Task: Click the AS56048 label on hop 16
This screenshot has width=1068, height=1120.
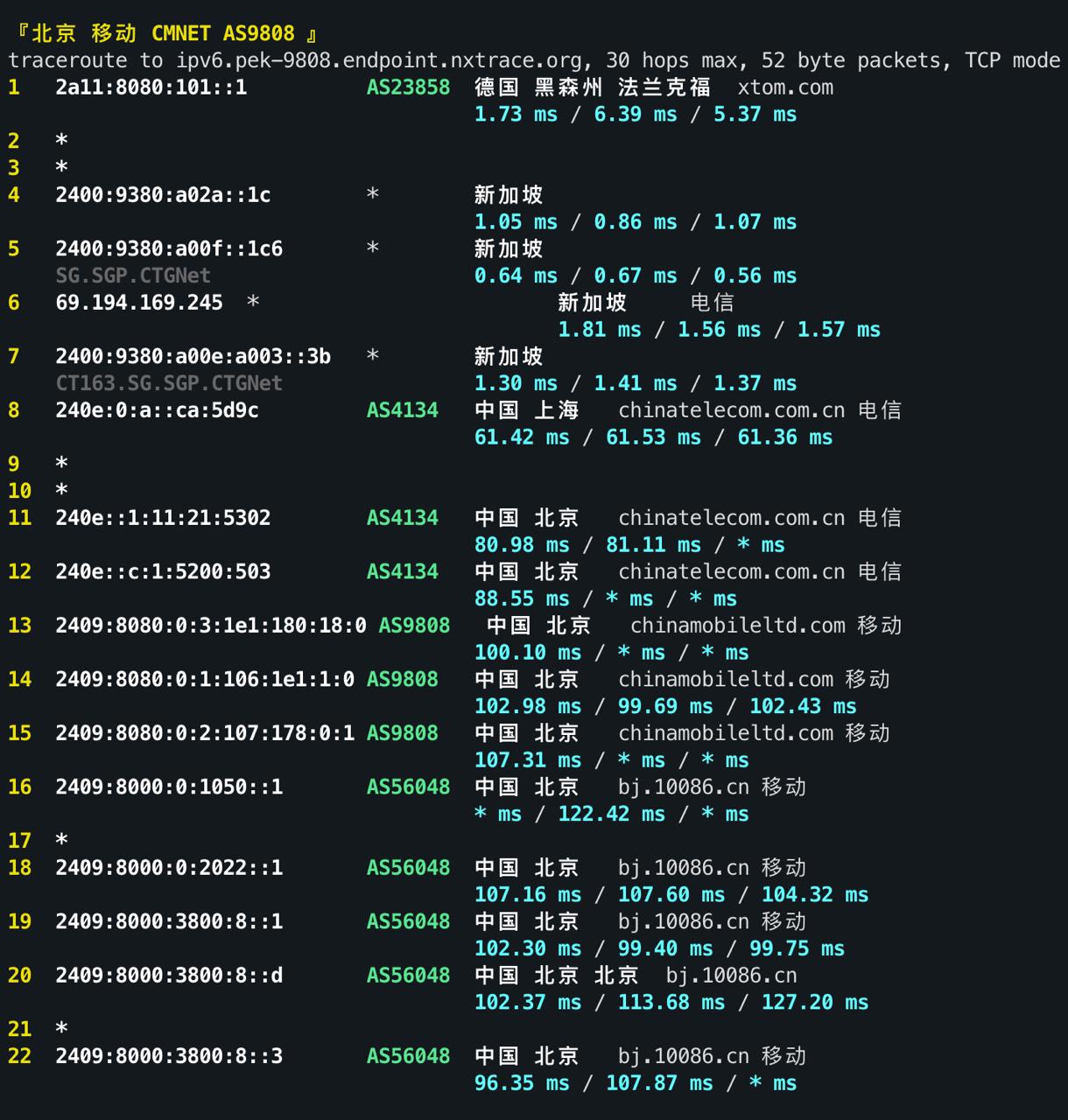Action: click(408, 787)
